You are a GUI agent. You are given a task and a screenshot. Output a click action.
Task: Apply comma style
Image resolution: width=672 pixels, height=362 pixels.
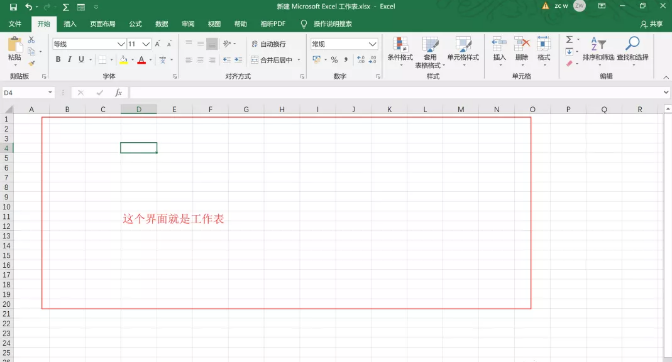tap(346, 60)
